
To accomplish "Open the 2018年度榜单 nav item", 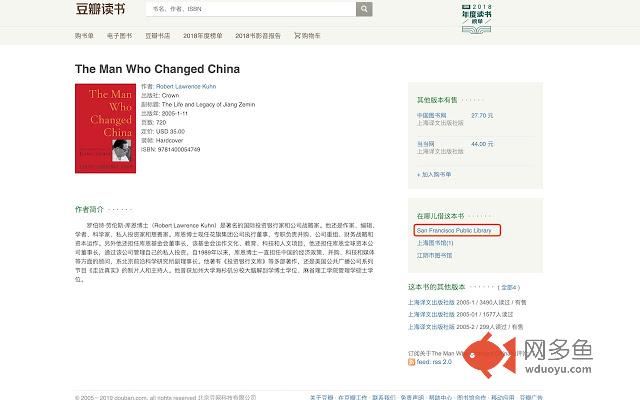I will coord(202,36).
